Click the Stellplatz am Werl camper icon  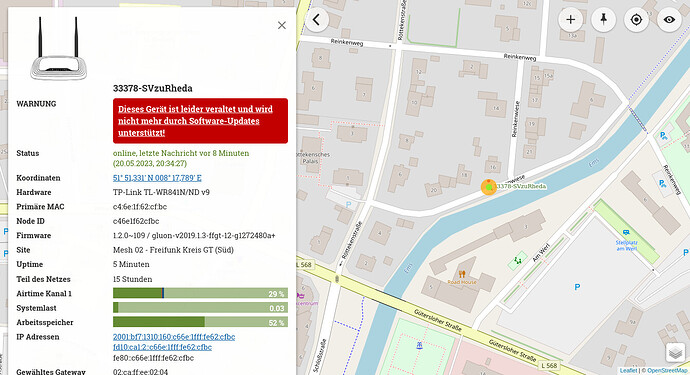coord(626,232)
